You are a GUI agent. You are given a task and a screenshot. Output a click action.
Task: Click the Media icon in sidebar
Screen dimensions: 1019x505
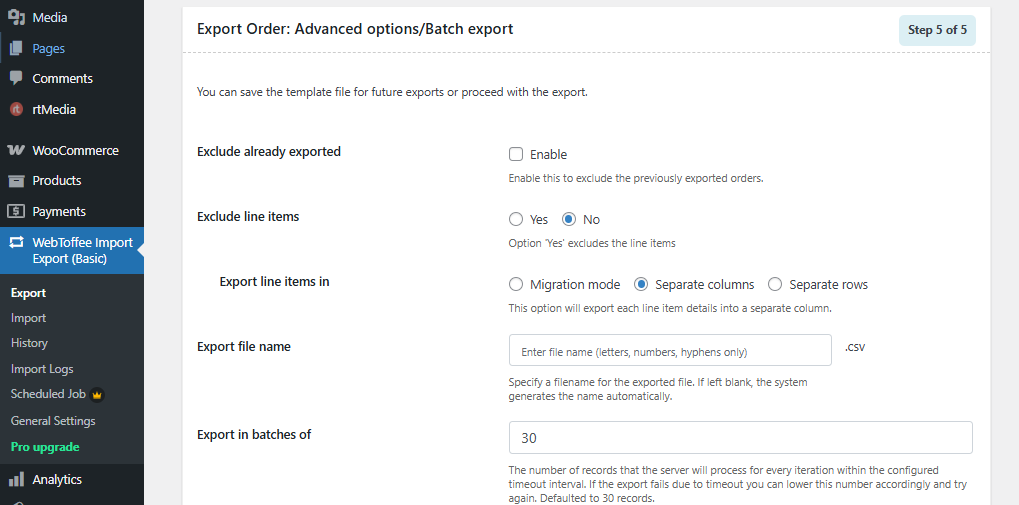click(16, 17)
